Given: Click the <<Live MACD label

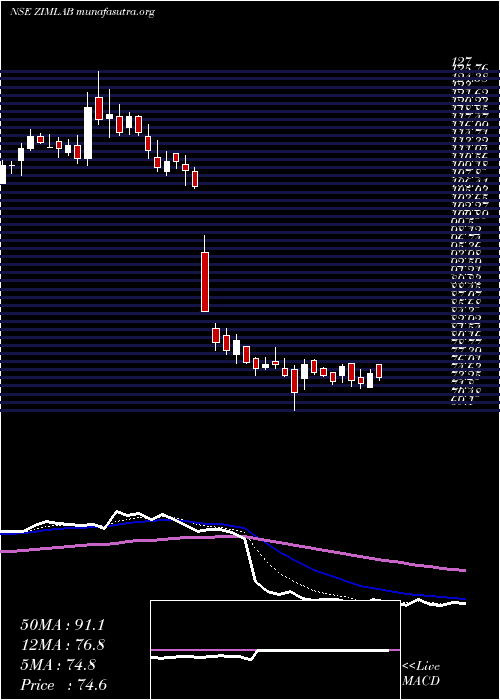Looking at the screenshot, I should click(421, 674).
